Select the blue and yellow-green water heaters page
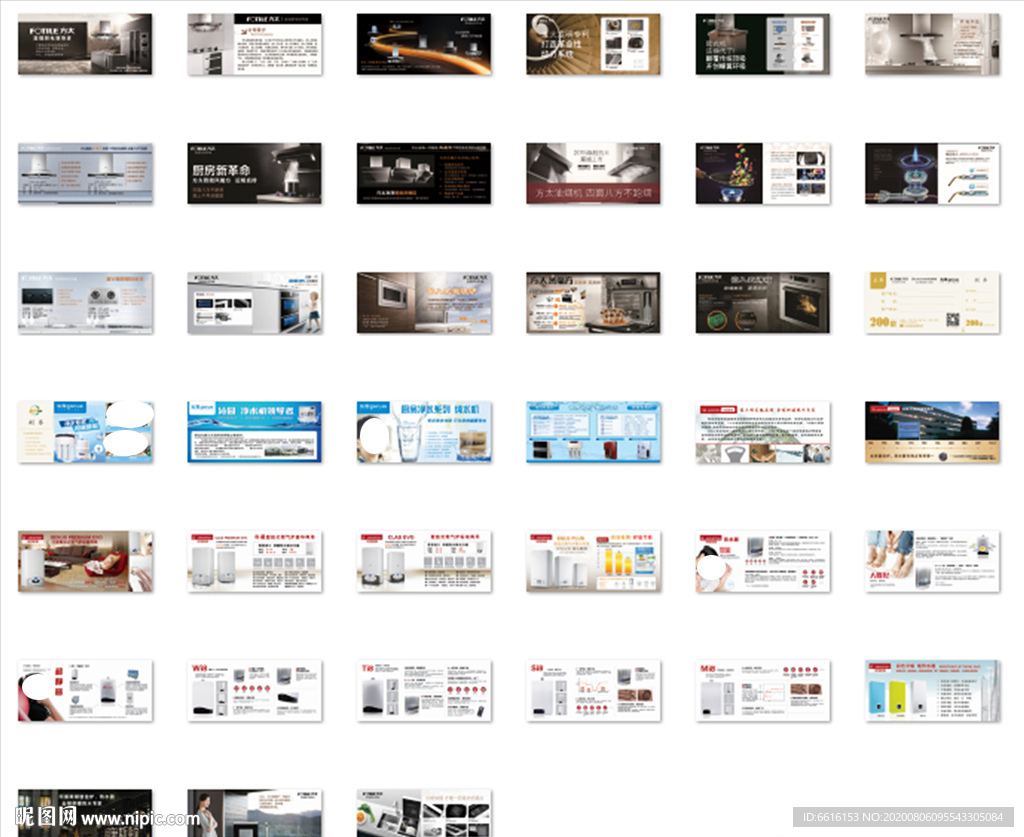 [x=932, y=691]
